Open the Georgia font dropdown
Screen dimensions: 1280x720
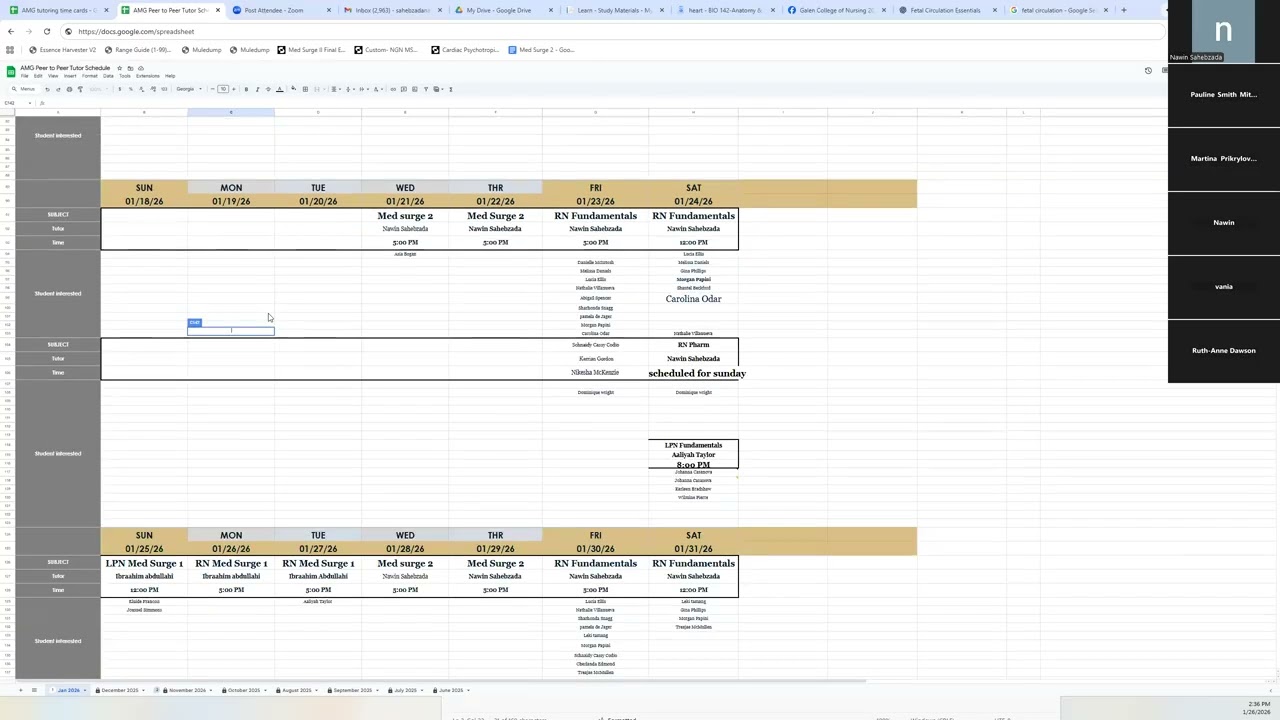coord(188,89)
